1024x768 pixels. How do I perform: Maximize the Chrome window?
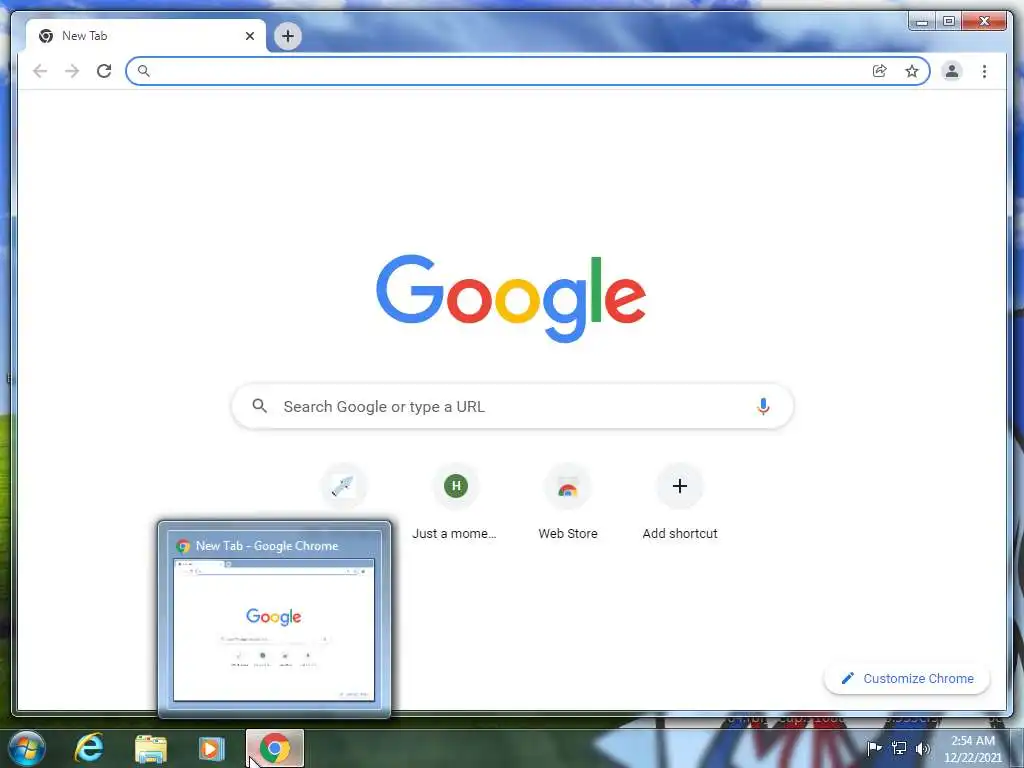click(949, 22)
